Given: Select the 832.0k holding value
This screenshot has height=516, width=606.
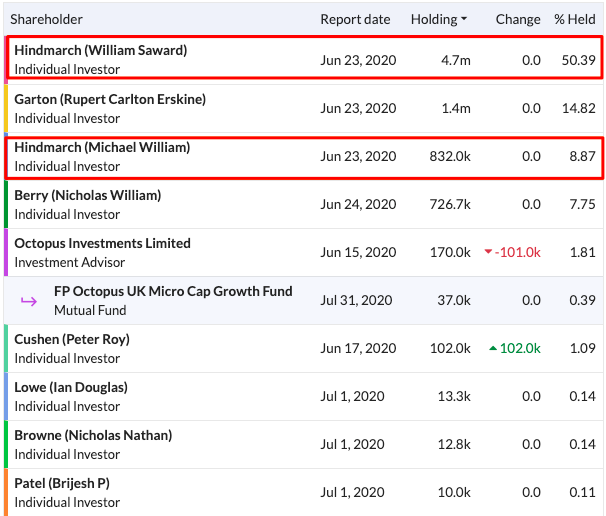Looking at the screenshot, I should tap(450, 156).
